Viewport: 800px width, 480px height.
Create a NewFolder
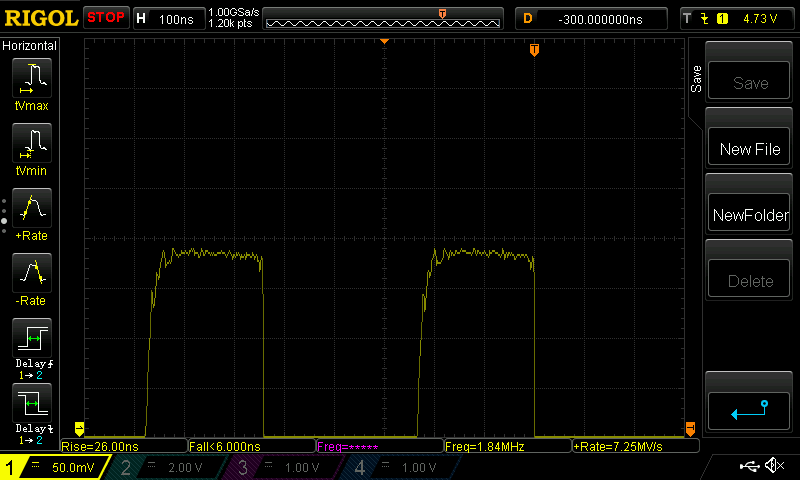pos(749,214)
